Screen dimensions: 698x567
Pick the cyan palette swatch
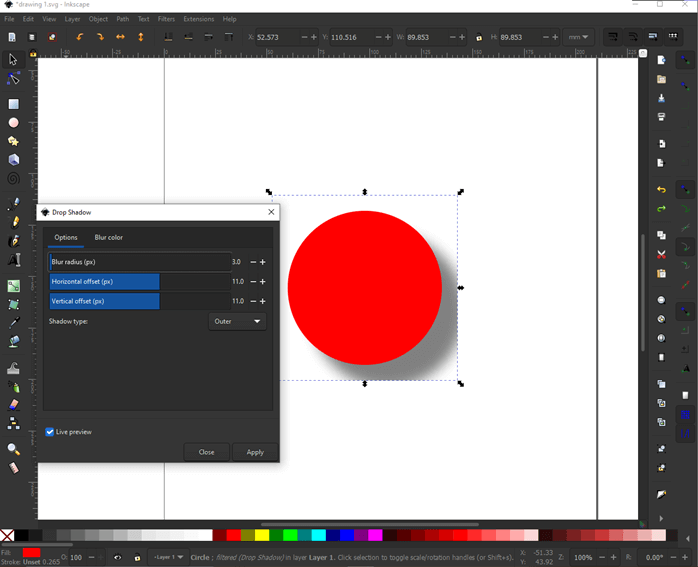pos(319,535)
